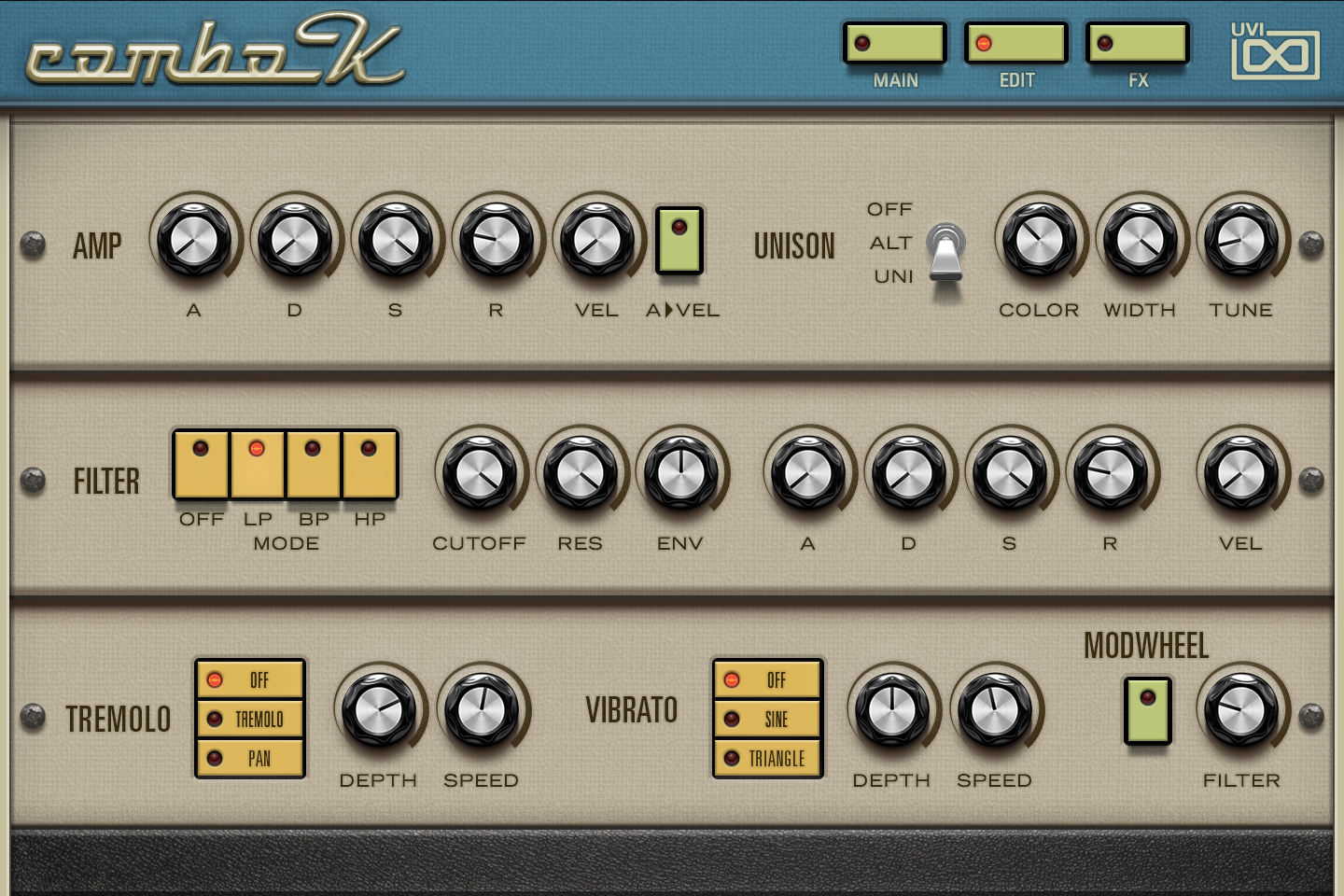Image resolution: width=1344 pixels, height=896 pixels.
Task: Adjust the filter envelope R knob
Action: tap(1111, 474)
